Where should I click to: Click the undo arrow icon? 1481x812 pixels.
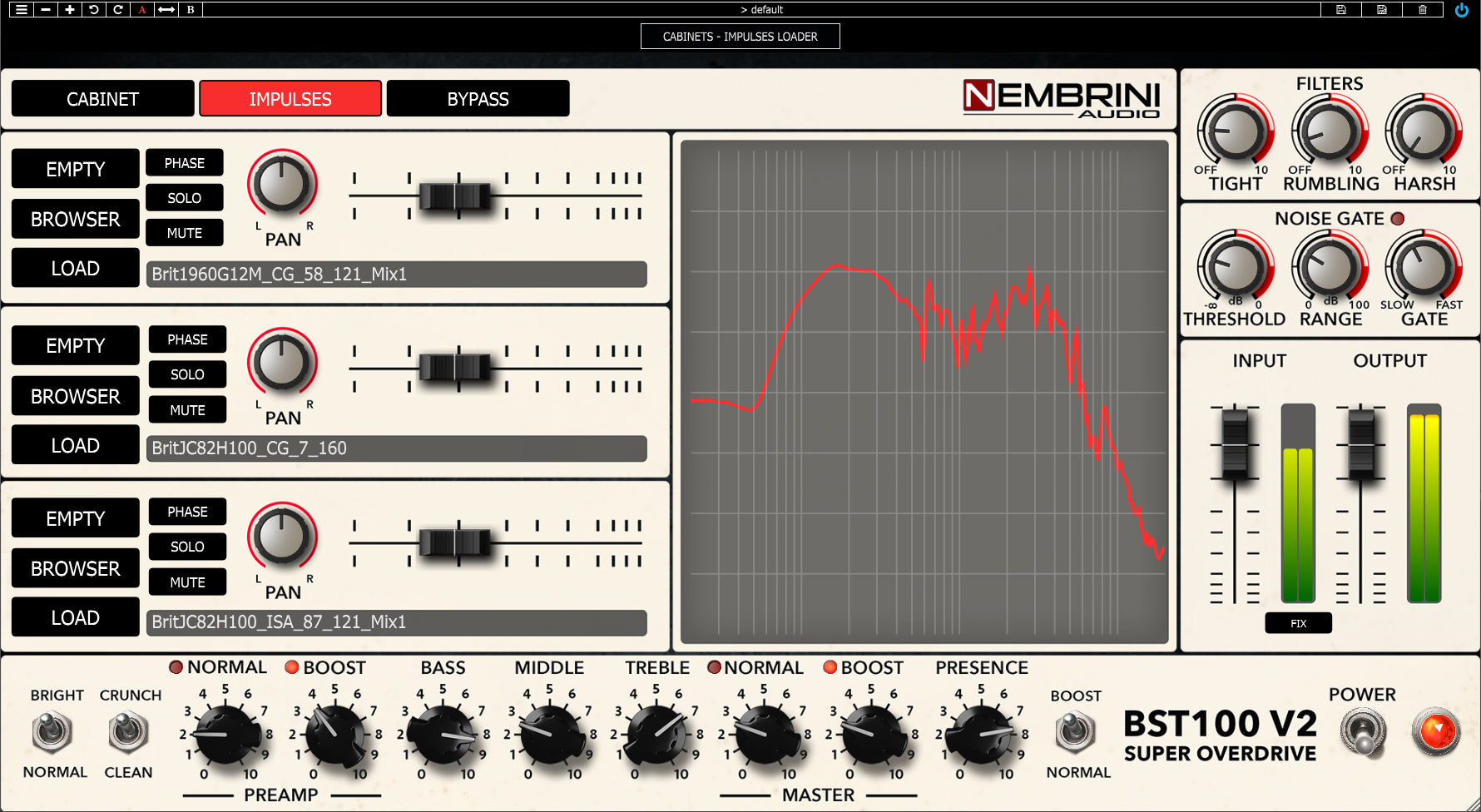(x=94, y=10)
